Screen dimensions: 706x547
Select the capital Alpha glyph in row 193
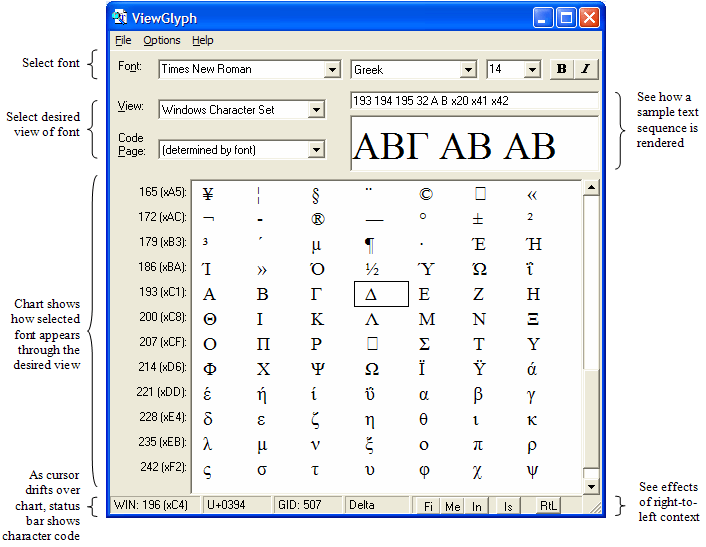209,294
